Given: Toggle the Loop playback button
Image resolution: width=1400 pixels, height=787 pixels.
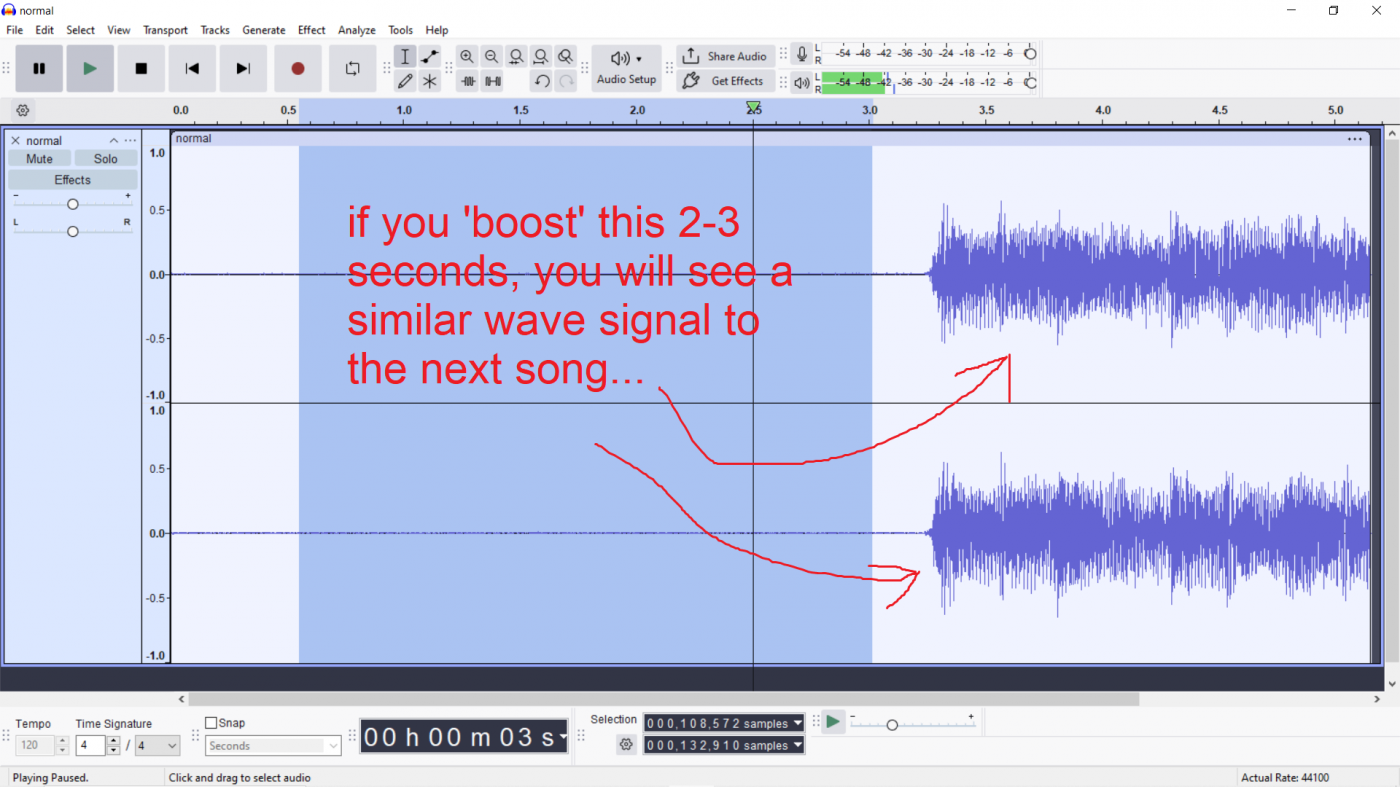Looking at the screenshot, I should [352, 69].
